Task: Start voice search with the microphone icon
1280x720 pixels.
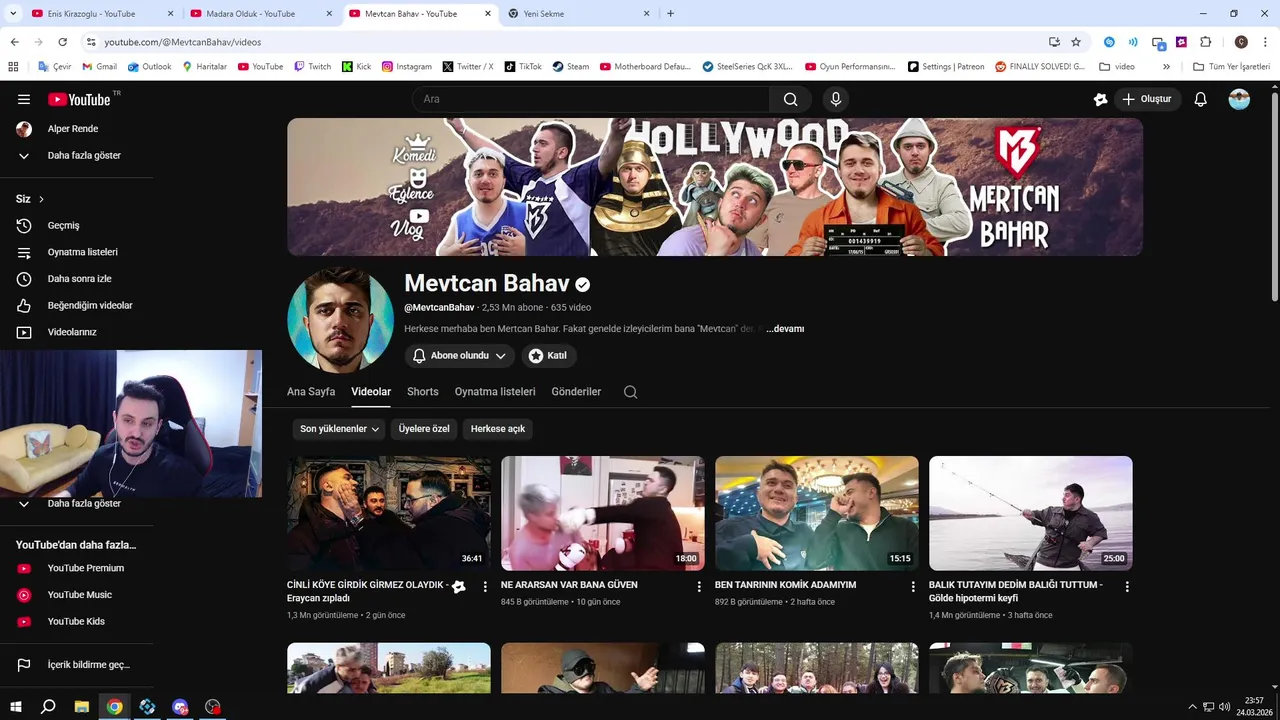Action: click(x=836, y=99)
